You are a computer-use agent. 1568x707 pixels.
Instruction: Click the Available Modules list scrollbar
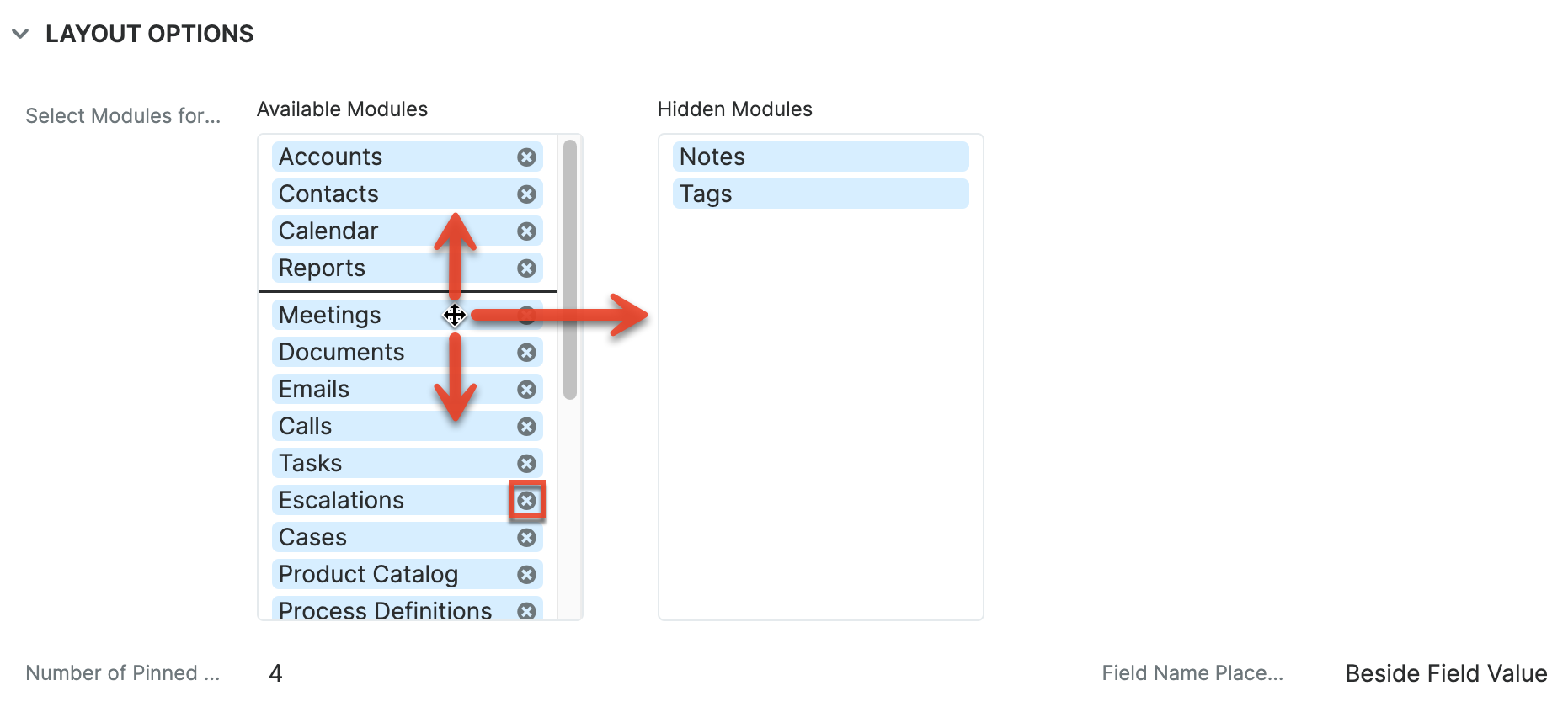coord(570,269)
